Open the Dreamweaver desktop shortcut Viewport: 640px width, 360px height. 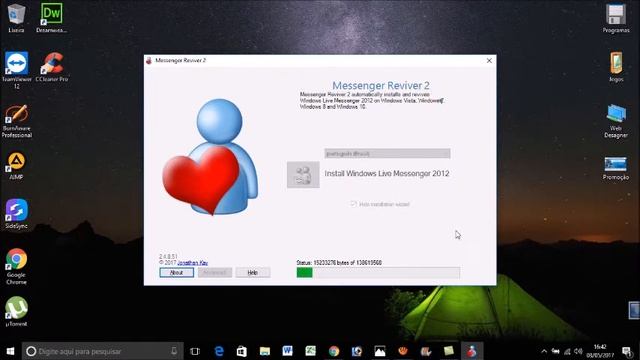(51, 17)
